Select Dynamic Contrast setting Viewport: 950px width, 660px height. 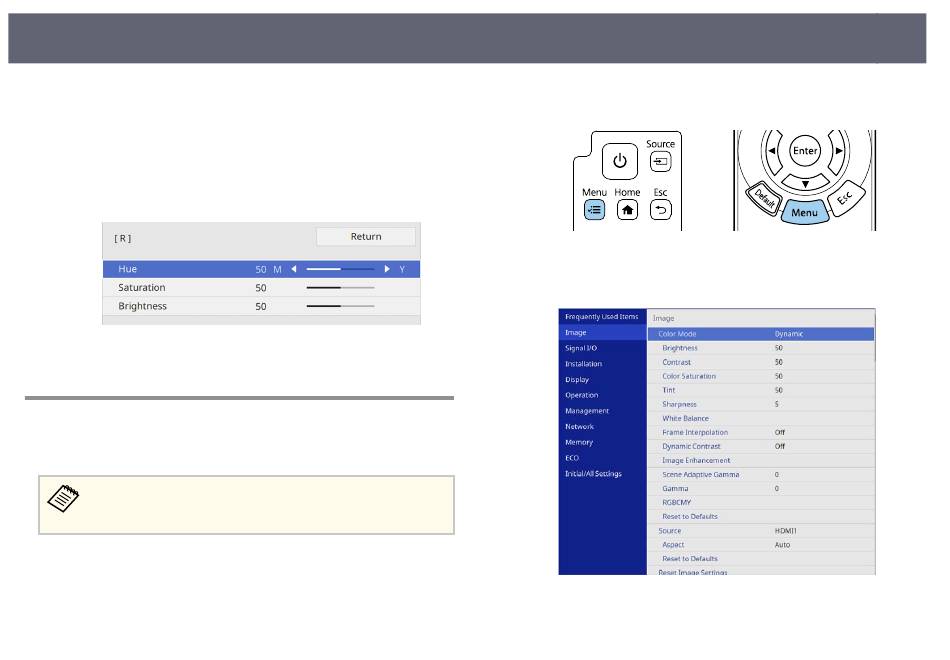coord(761,446)
